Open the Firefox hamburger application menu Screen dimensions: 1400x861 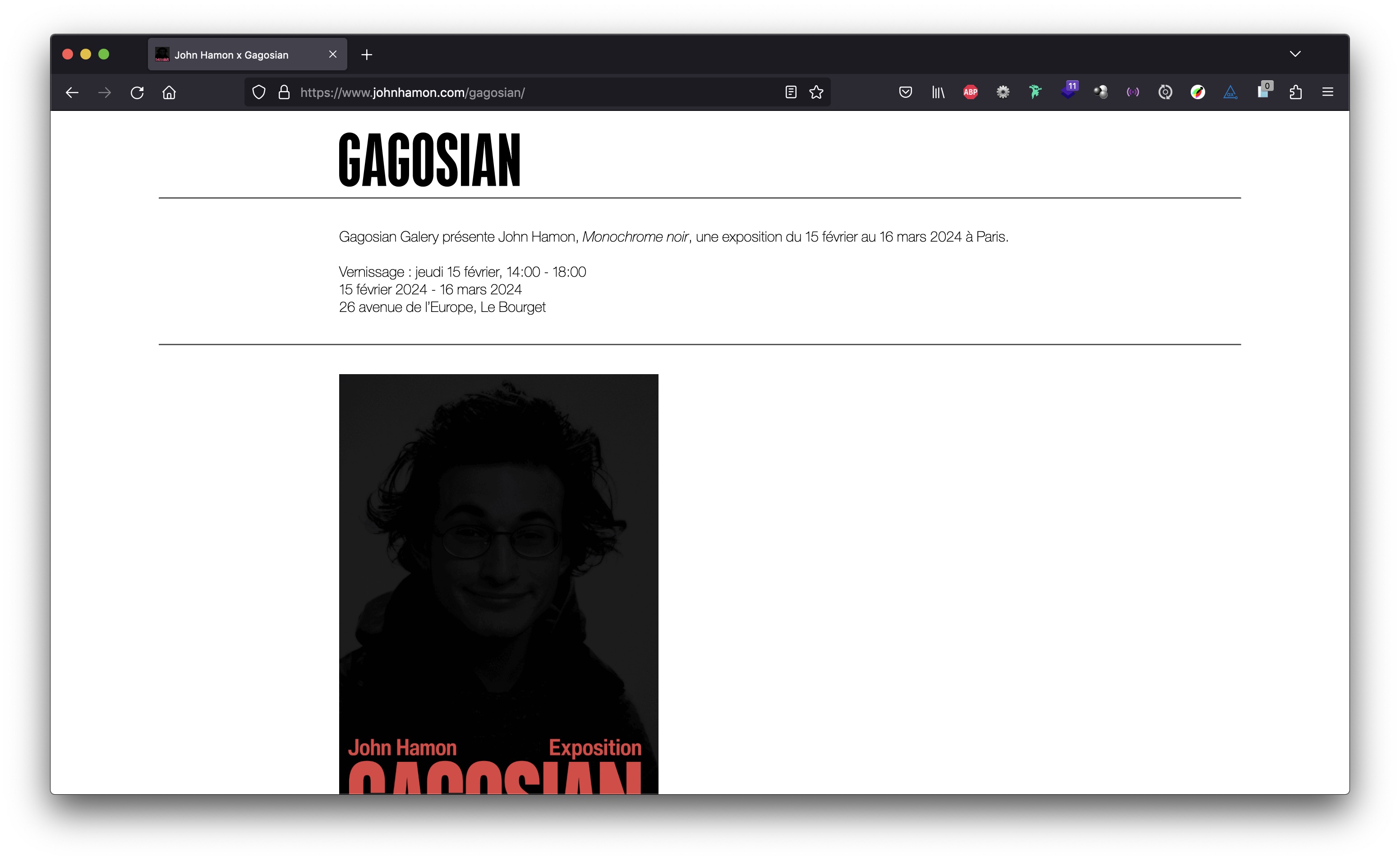tap(1328, 92)
